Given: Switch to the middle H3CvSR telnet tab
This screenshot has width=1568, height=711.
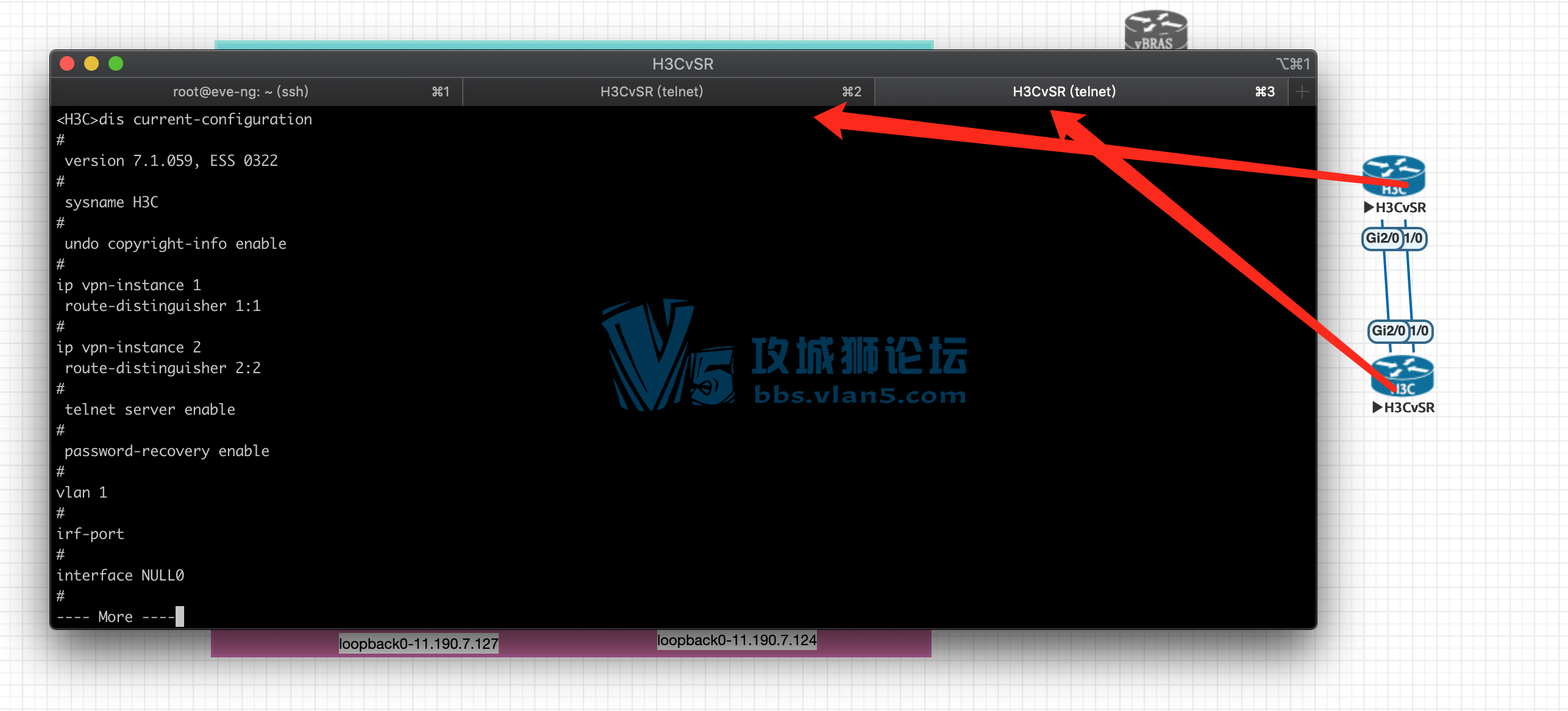Looking at the screenshot, I should point(668,91).
